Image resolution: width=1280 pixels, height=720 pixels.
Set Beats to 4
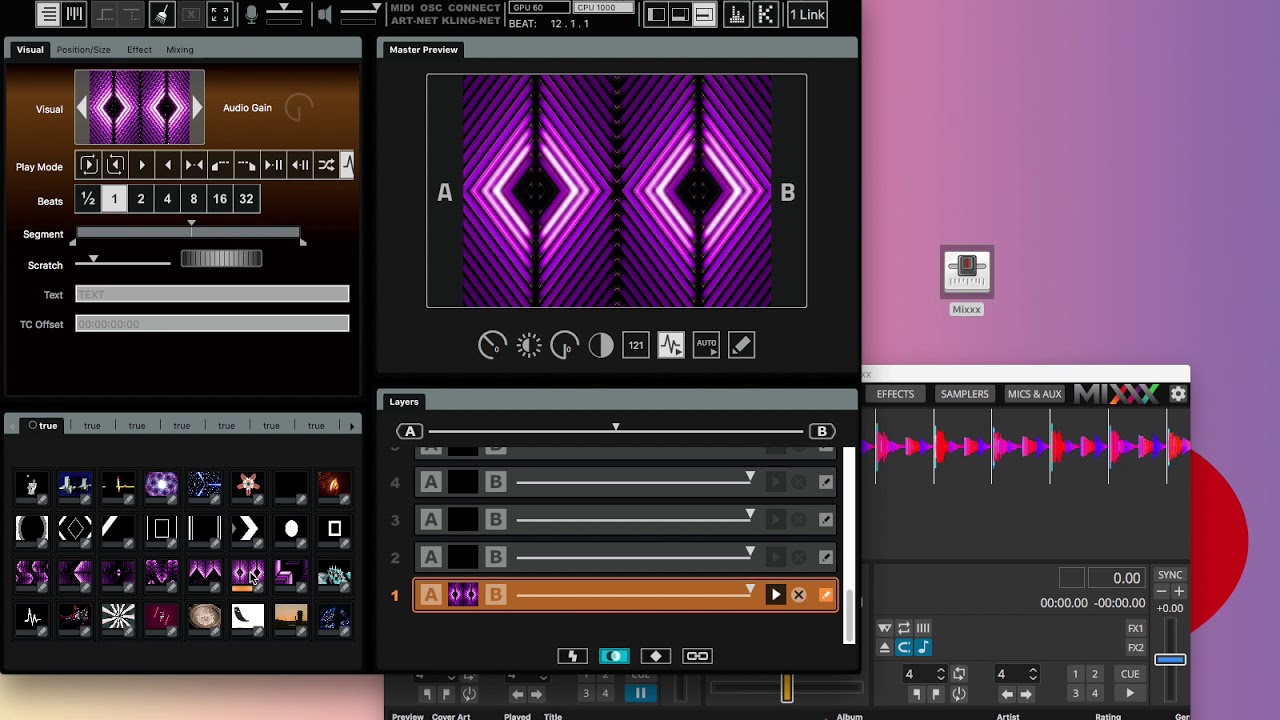167,199
